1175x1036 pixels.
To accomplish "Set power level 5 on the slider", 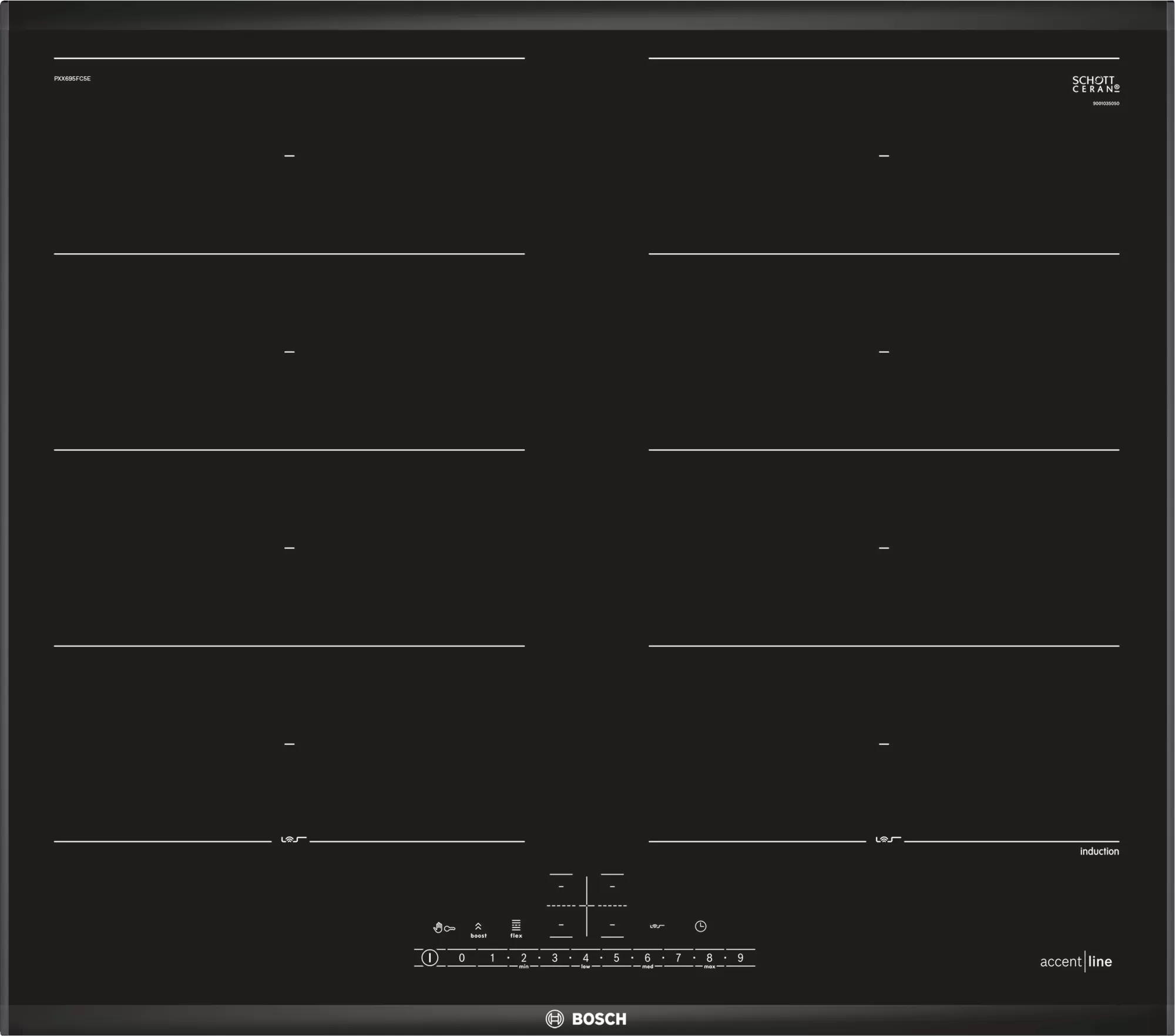I will tap(616, 957).
